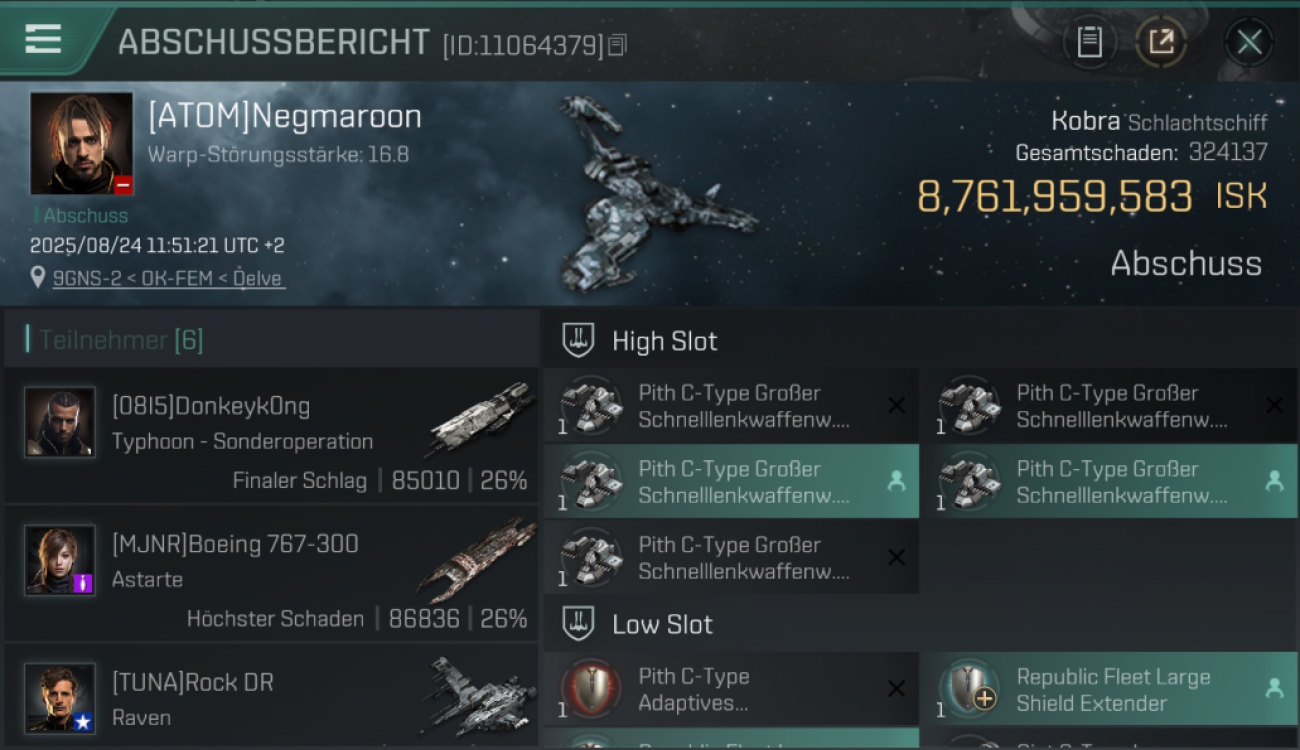Open DonkeykOng's pilot portrait
Image resolution: width=1300 pixels, height=750 pixels.
pos(60,423)
